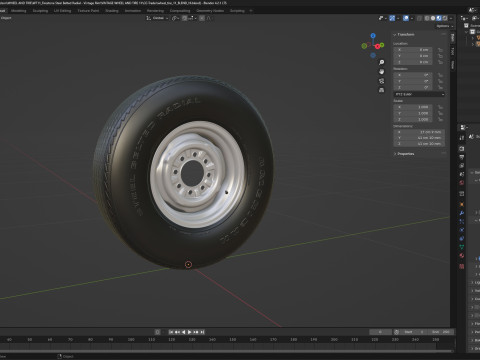Toggle snapping magnet in header
This screenshot has height=360, width=480.
tap(184, 18)
